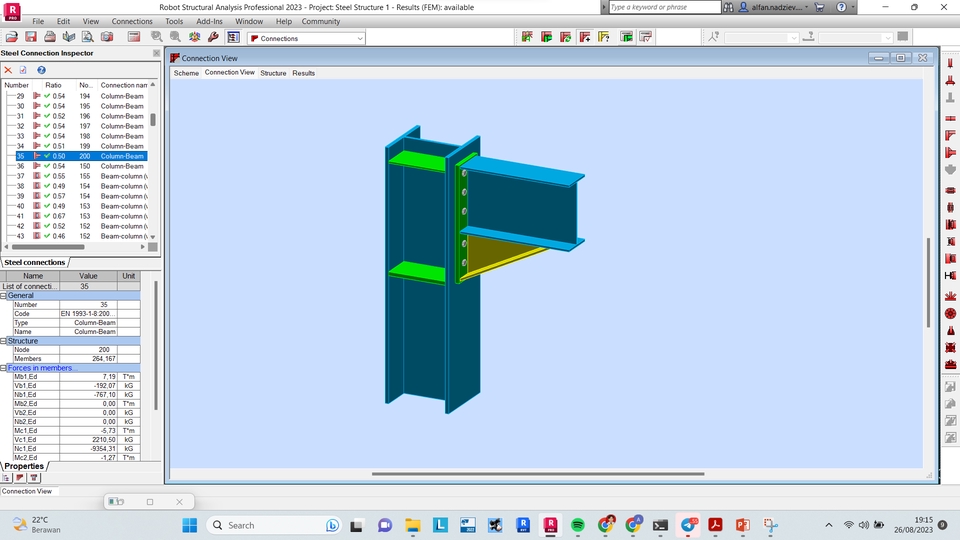Click the yellow connection with question mark icon
Screen dimensions: 960x540
tap(604, 37)
